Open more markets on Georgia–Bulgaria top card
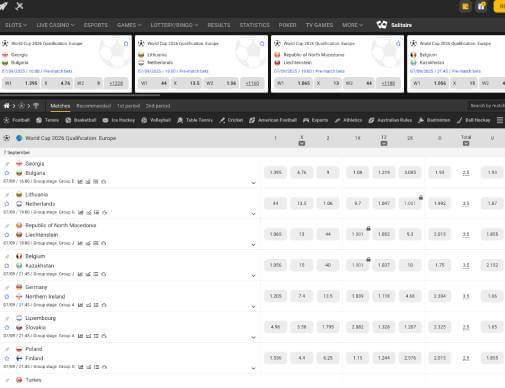Screen dimensions: 505x388 pyautogui.click(x=116, y=83)
